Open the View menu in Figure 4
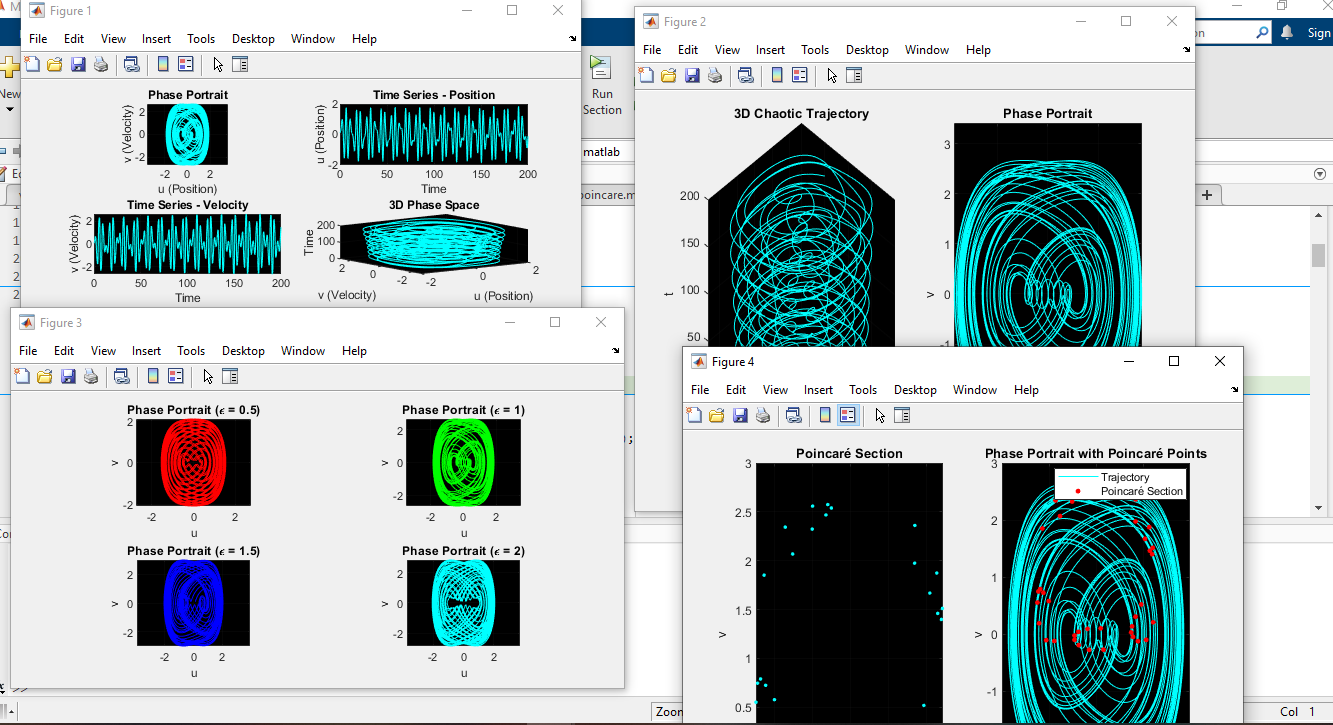 tap(775, 390)
